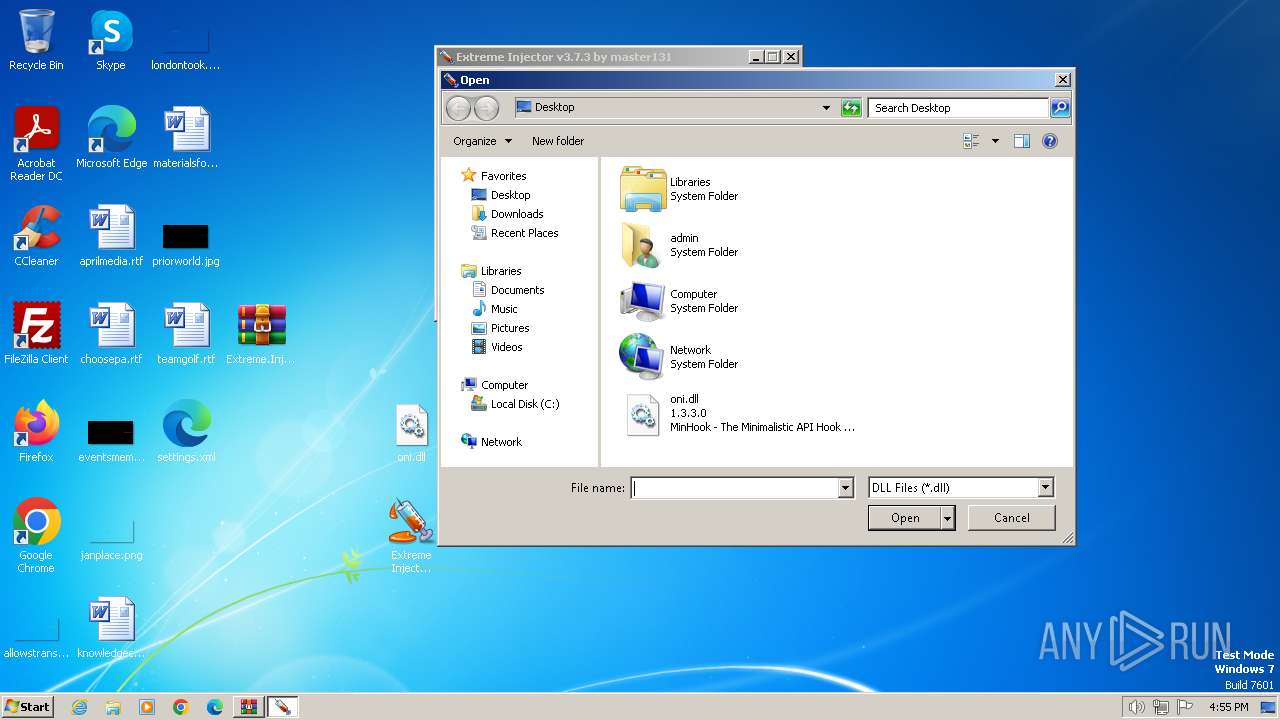
Task: Expand the File name history dropdown
Action: (846, 488)
